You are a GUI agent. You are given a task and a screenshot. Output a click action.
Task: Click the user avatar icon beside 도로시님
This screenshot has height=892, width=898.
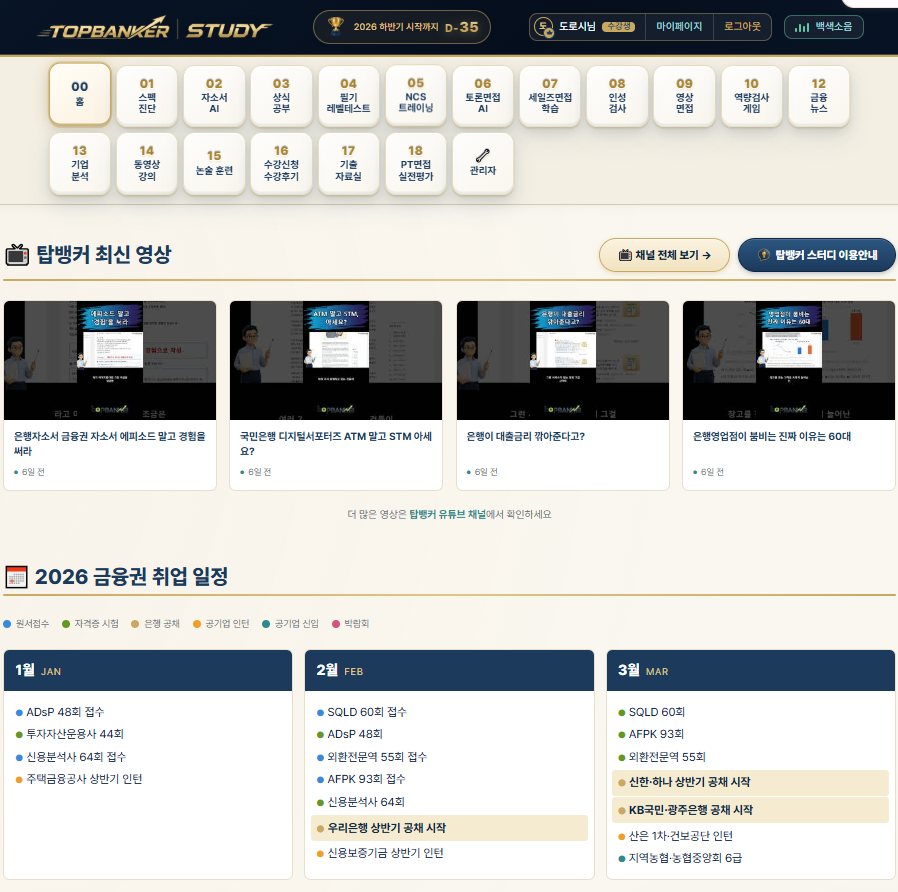[543, 27]
